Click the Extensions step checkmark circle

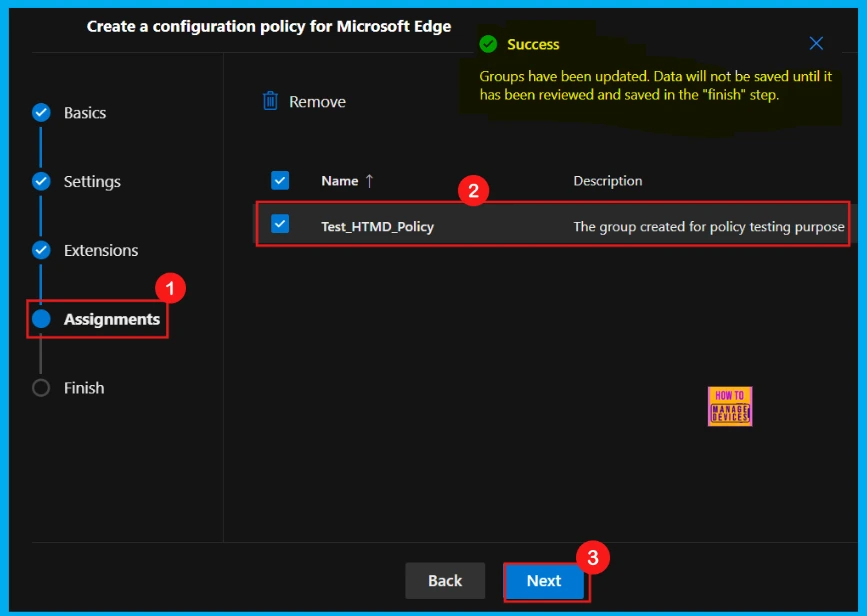(41, 250)
